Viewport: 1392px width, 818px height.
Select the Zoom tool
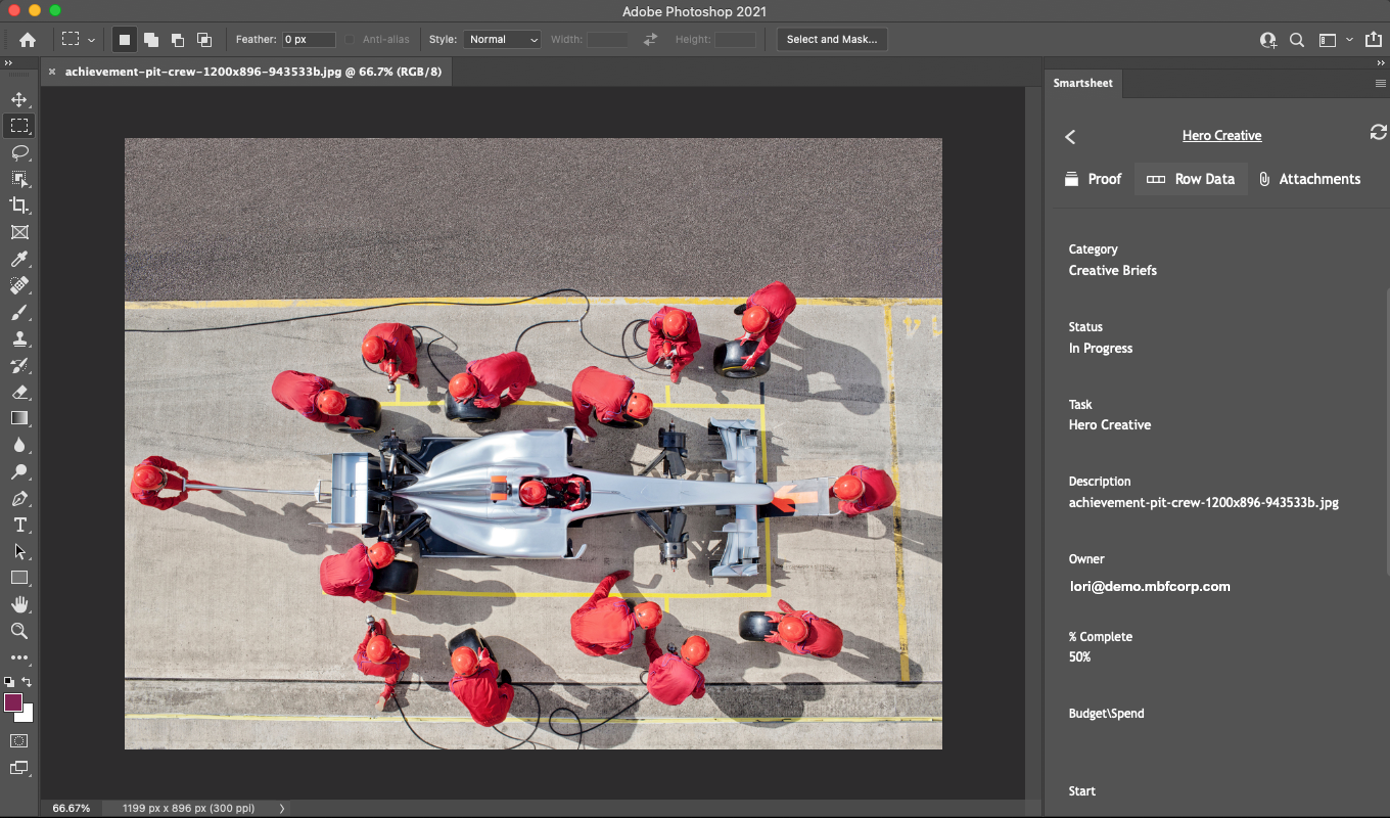[x=19, y=631]
